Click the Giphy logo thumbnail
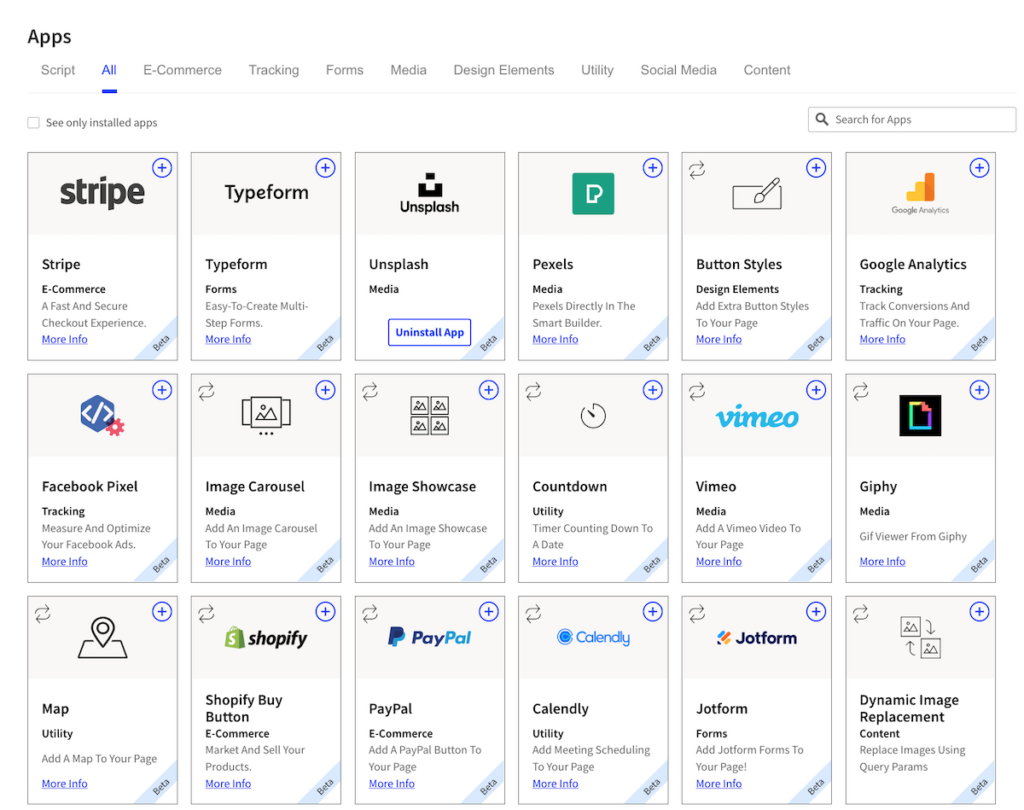The image size is (1024, 810). [x=920, y=415]
